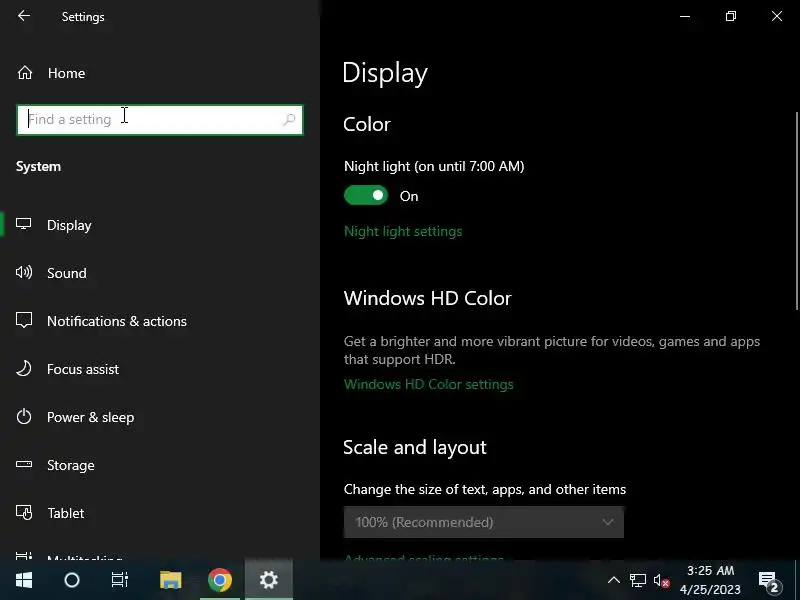Click the muted volume tray icon
800x600 pixels.
(x=661, y=581)
